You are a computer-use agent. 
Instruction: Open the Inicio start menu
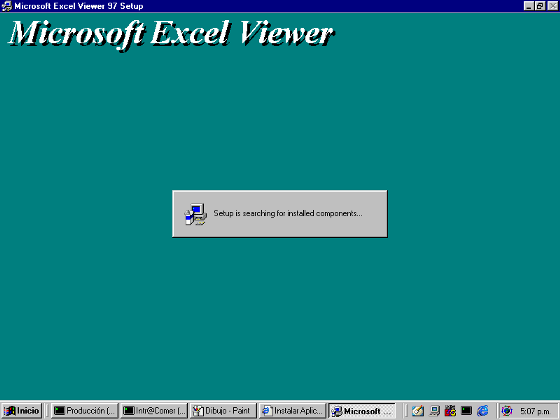click(21, 411)
